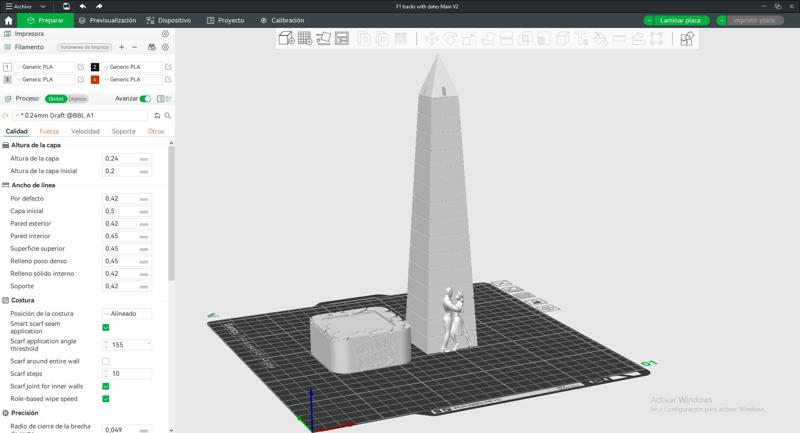Open Impresora settings gear icon
The width and height of the screenshot is (800, 433).
click(x=165, y=34)
